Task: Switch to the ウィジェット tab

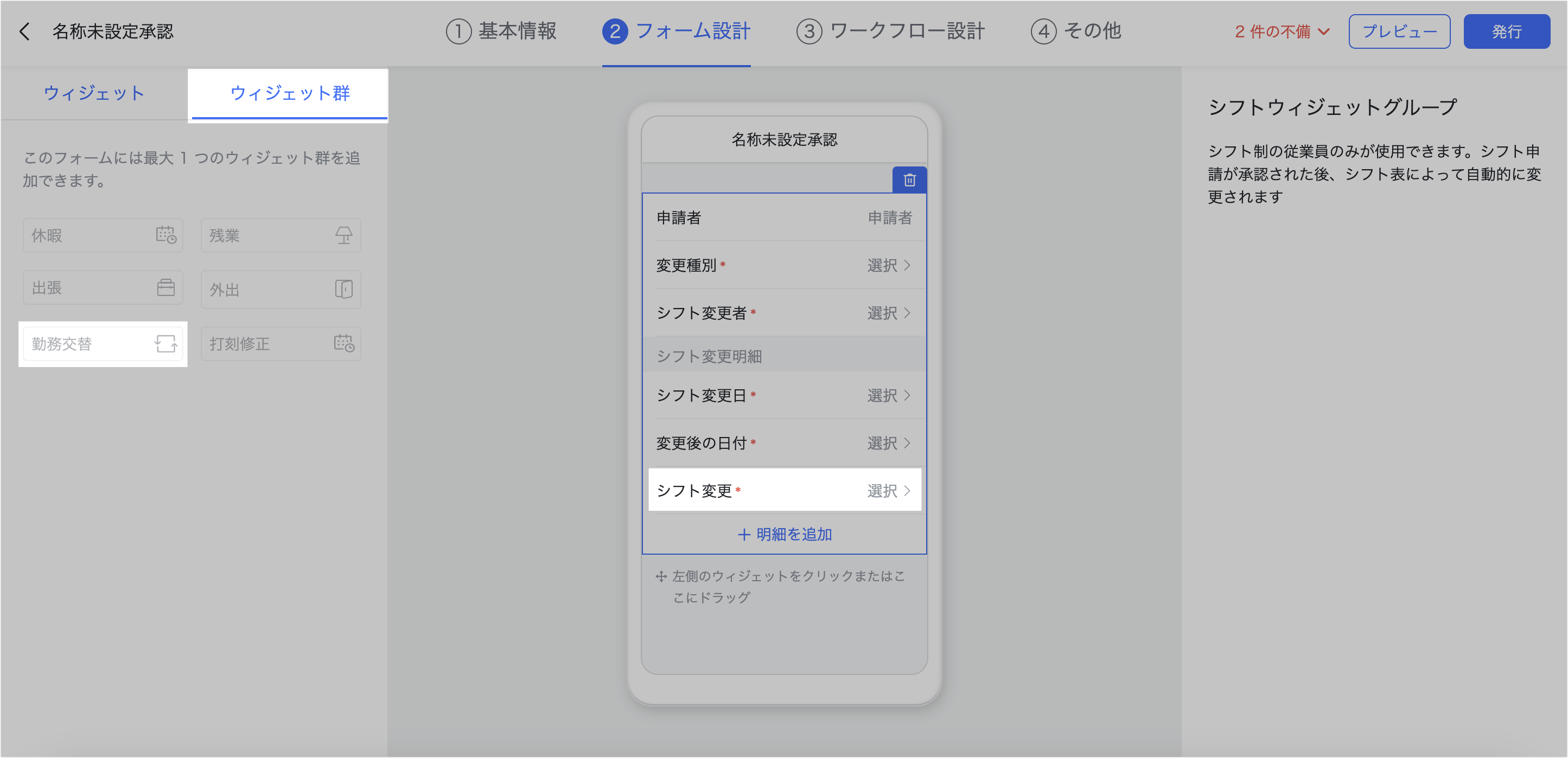Action: pyautogui.click(x=94, y=93)
